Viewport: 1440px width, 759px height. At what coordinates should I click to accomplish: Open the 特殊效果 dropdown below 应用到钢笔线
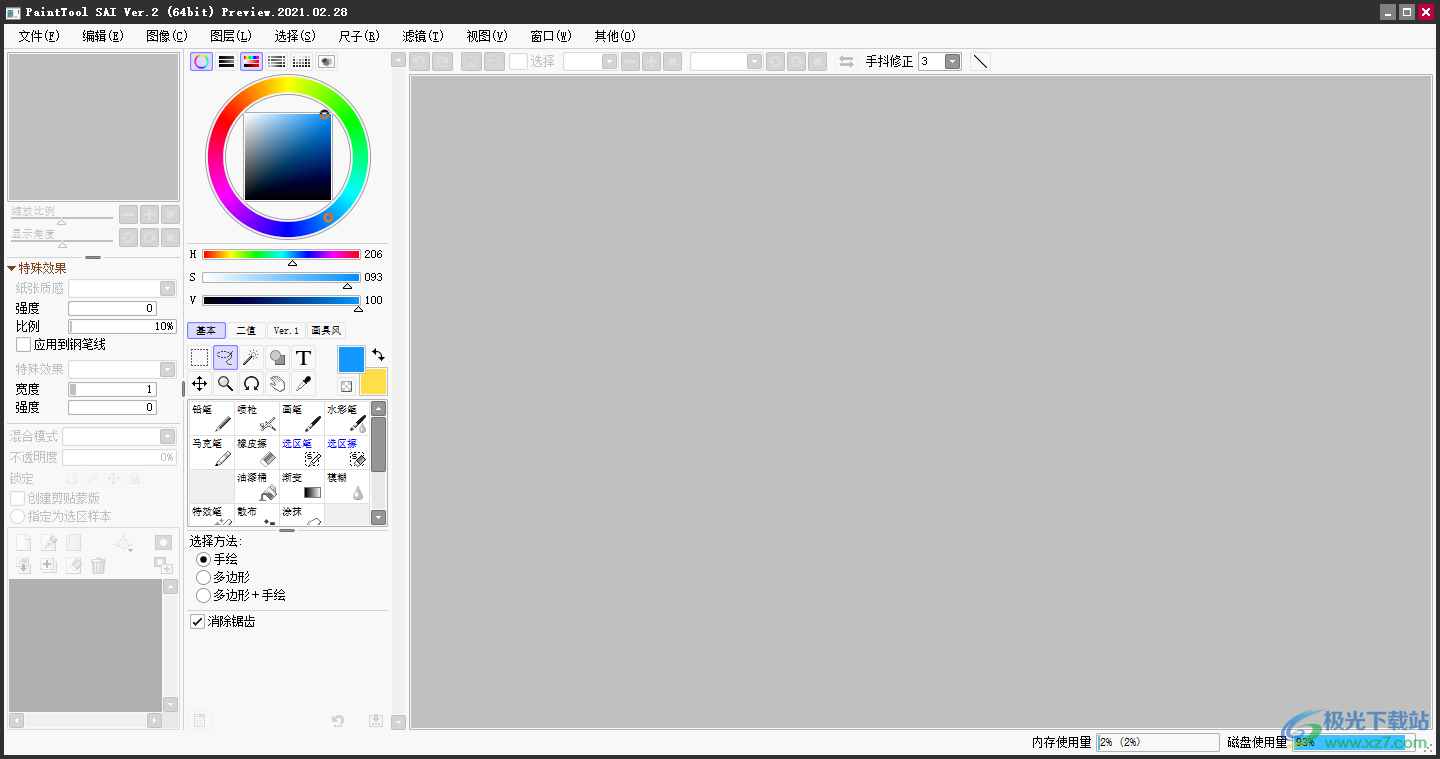click(x=168, y=369)
